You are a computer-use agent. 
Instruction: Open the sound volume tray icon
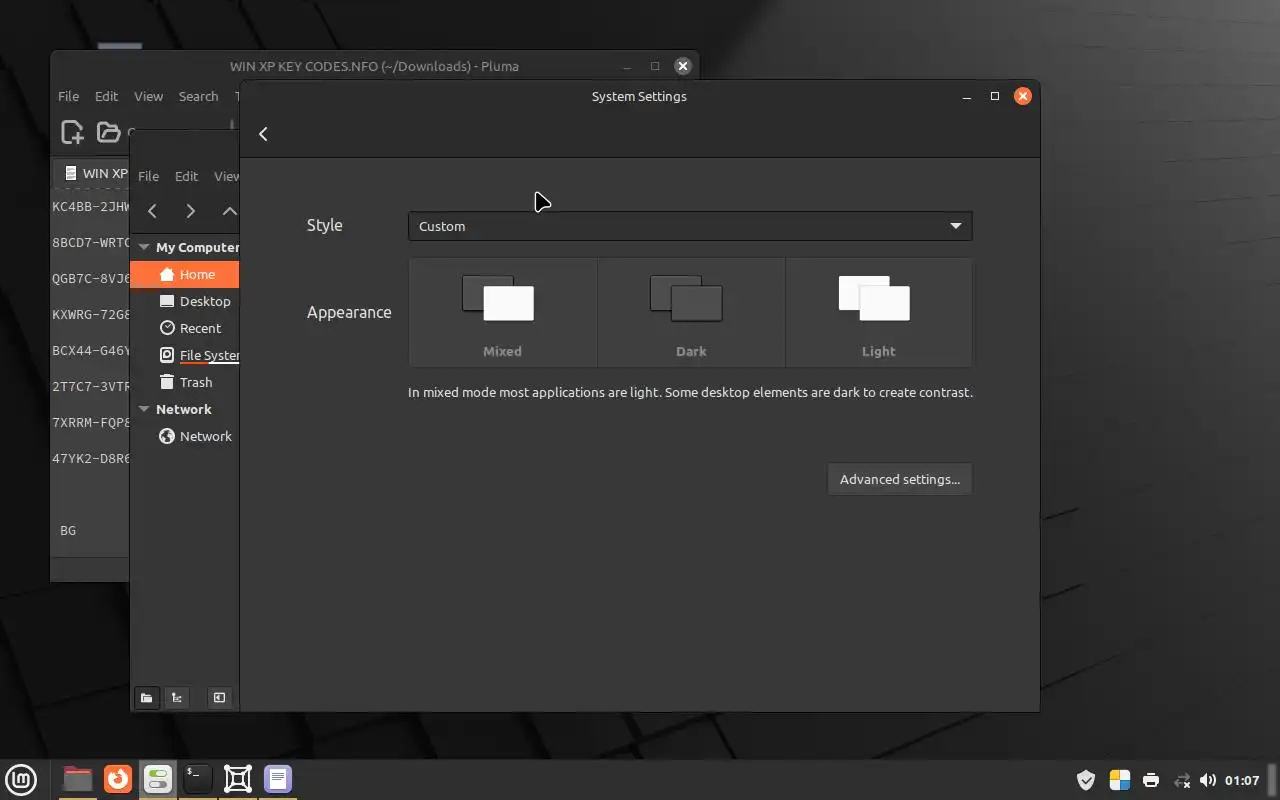1208,780
